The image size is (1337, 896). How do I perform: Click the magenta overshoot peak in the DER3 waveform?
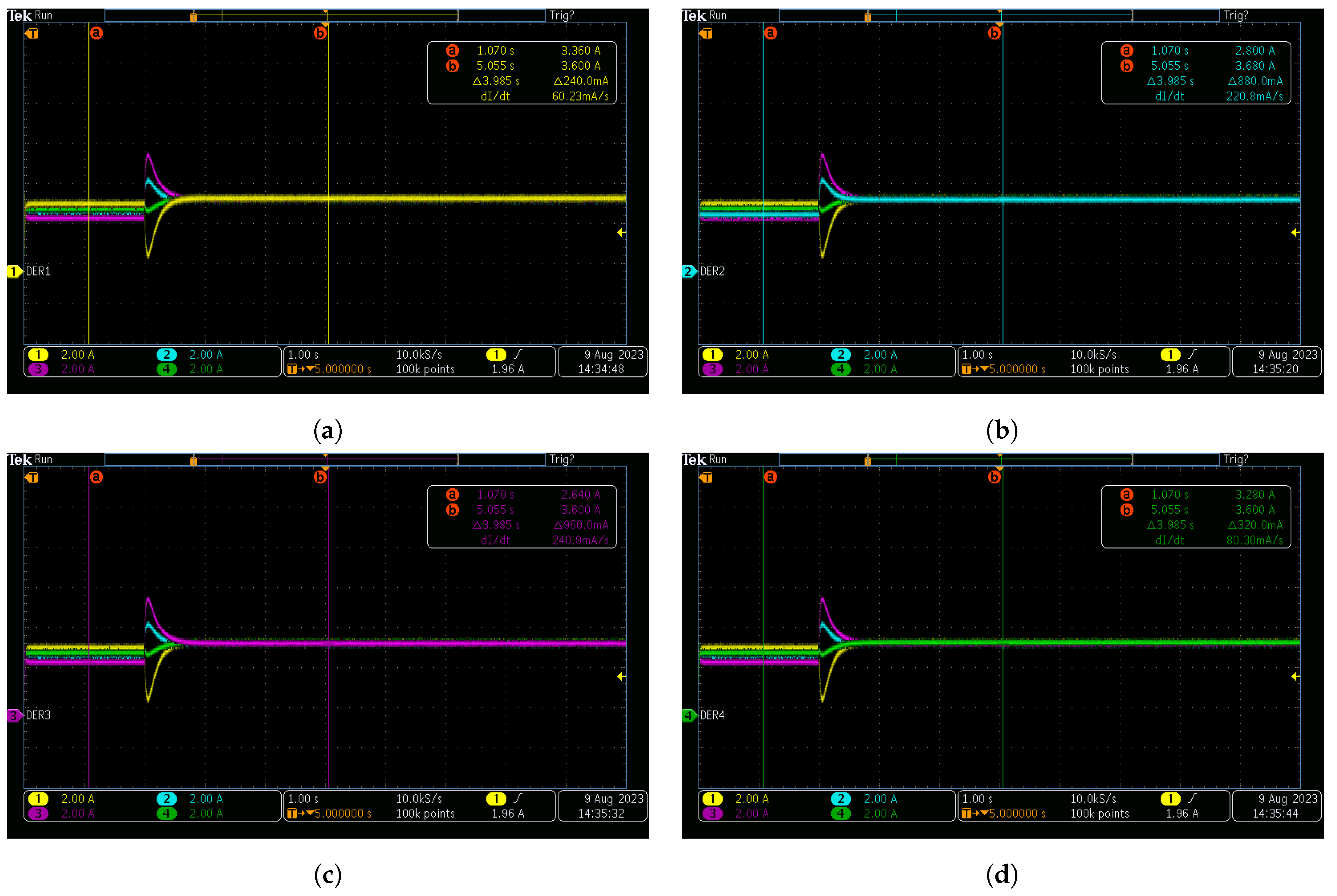click(148, 599)
